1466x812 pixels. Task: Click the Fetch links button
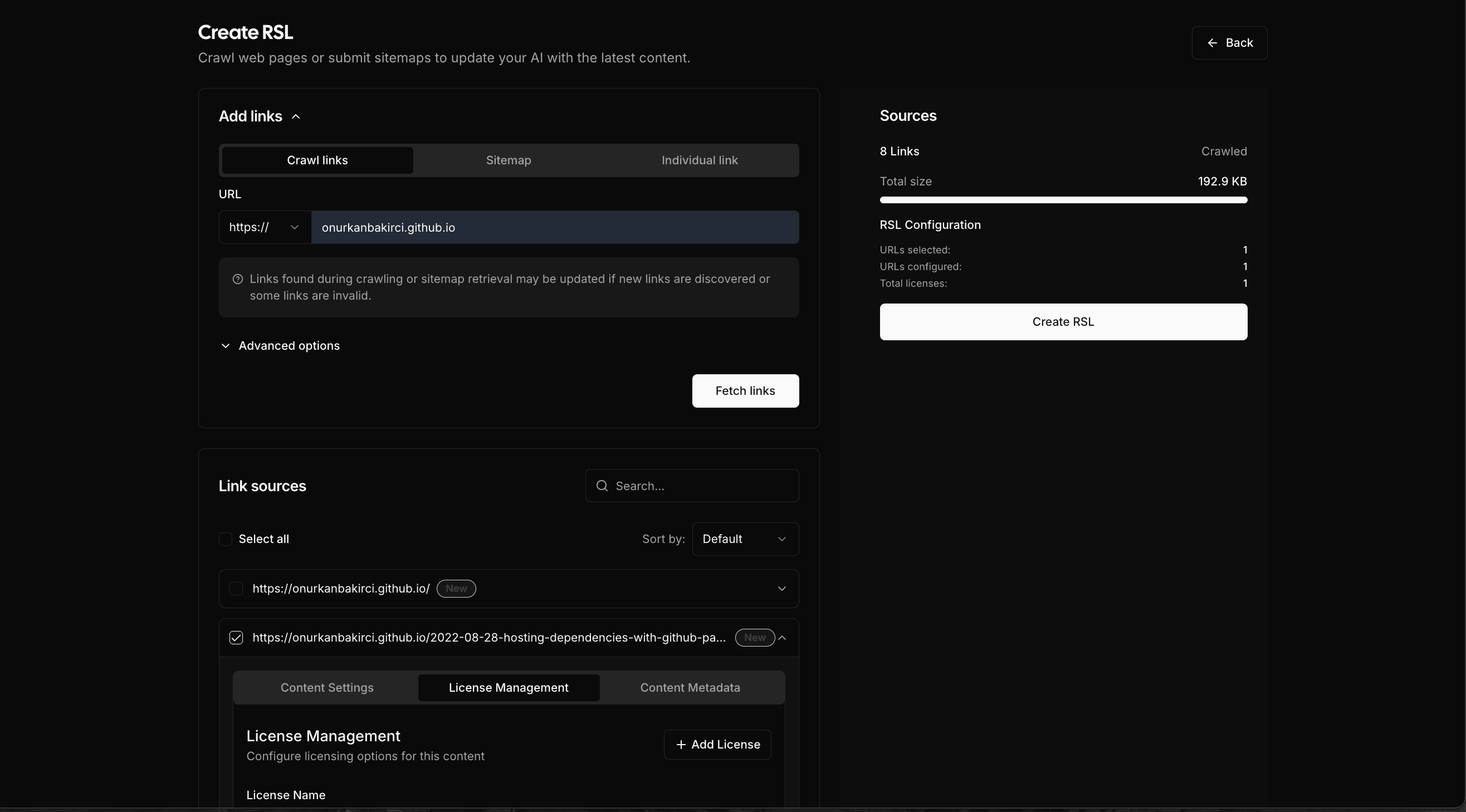(745, 391)
